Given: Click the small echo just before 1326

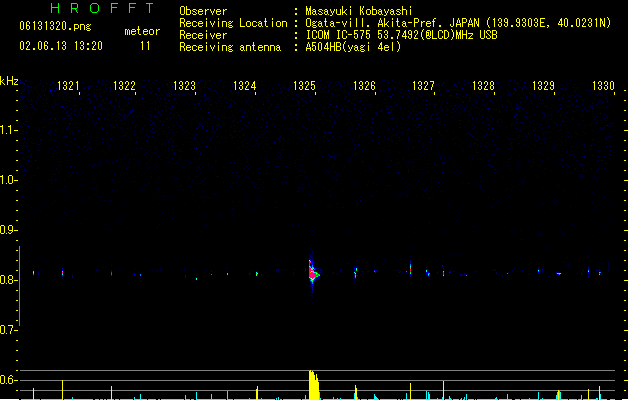Looking at the screenshot, I should (355, 273).
